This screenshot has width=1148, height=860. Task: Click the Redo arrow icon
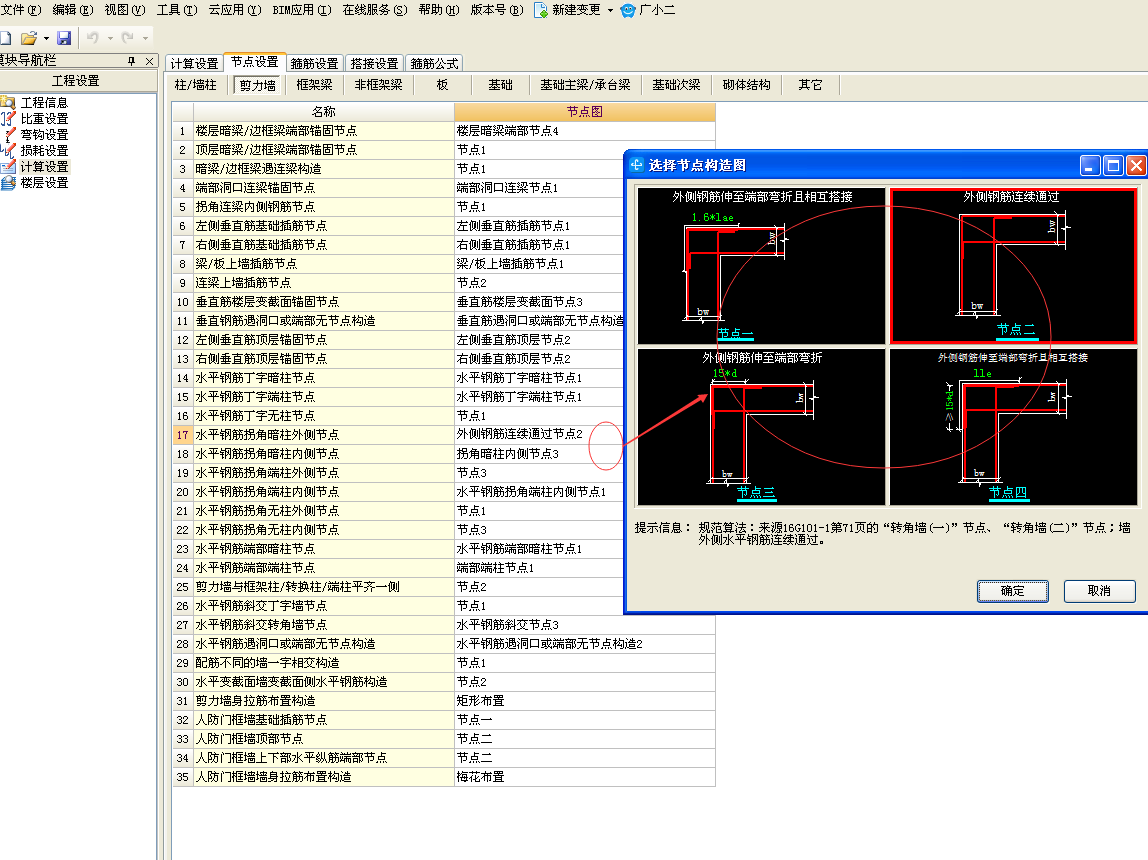(128, 37)
